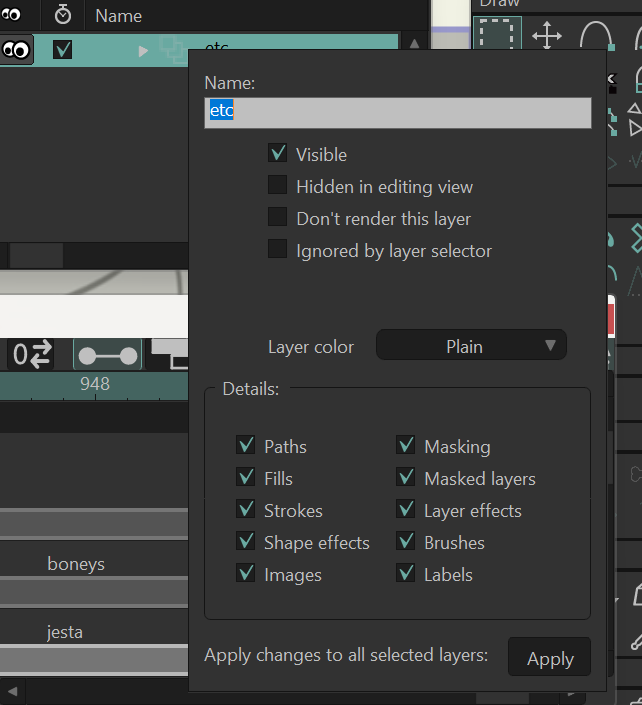
Task: Pick the Add Point arc tool
Action: click(x=597, y=35)
